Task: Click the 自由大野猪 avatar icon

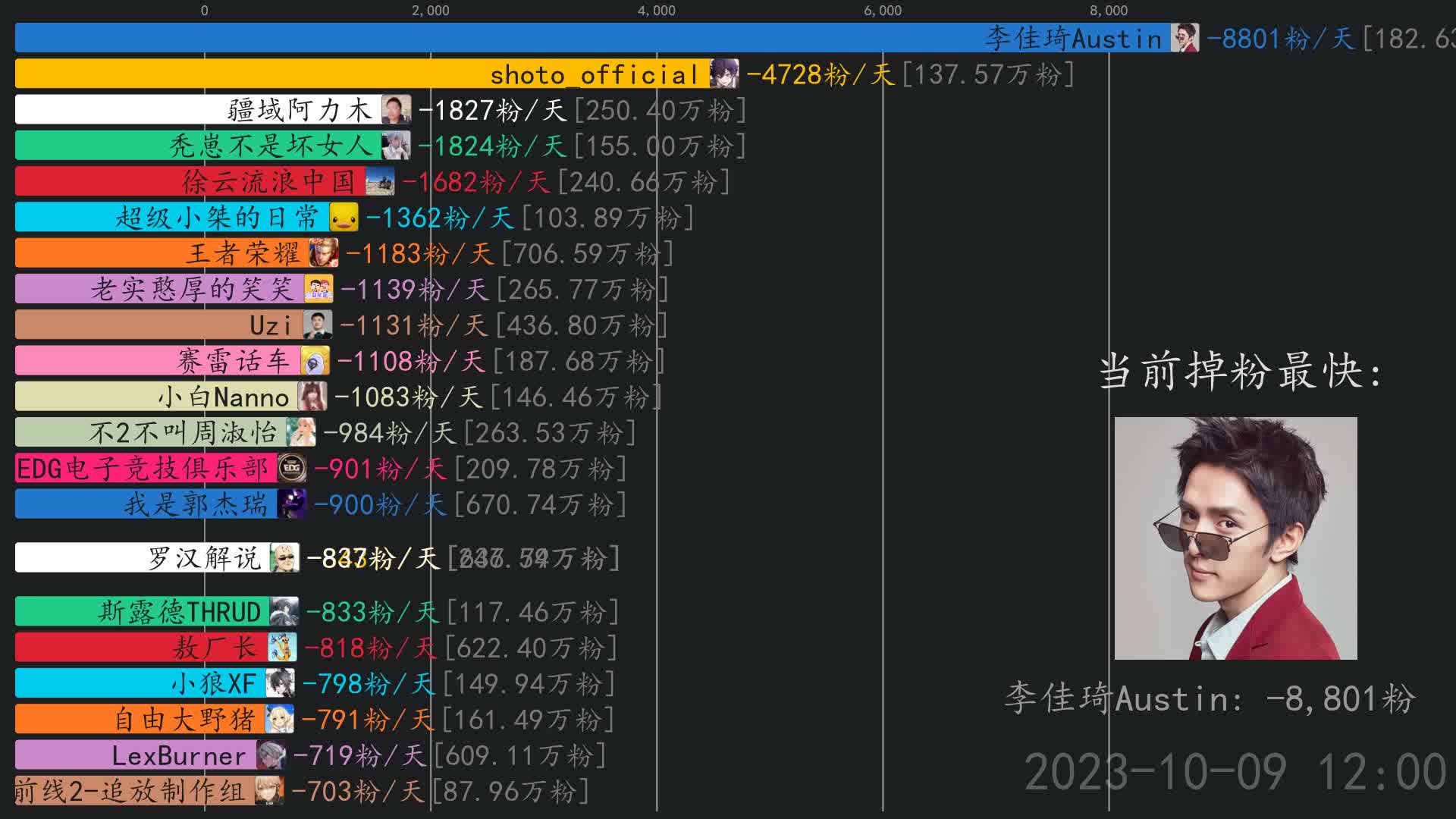Action: pyautogui.click(x=279, y=720)
